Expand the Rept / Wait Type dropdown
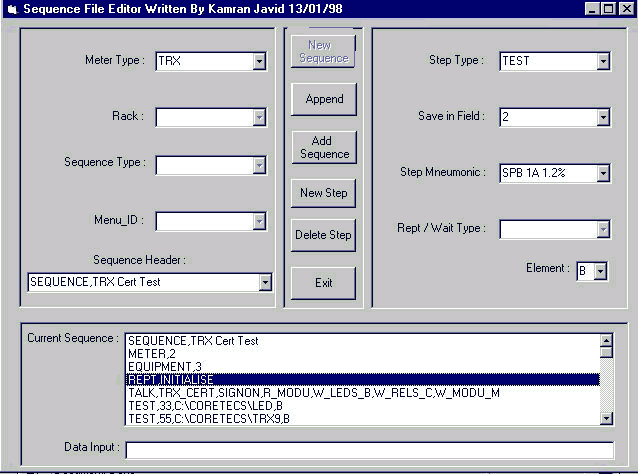 click(x=603, y=229)
